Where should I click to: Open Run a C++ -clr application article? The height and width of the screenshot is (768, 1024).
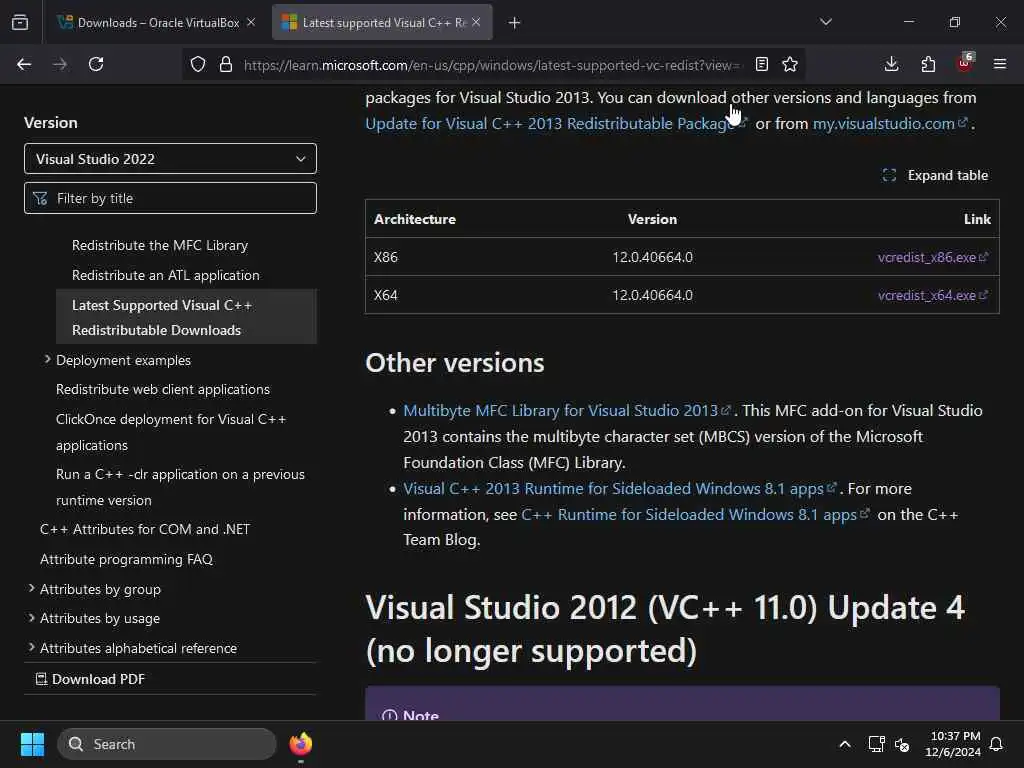[x=180, y=487]
